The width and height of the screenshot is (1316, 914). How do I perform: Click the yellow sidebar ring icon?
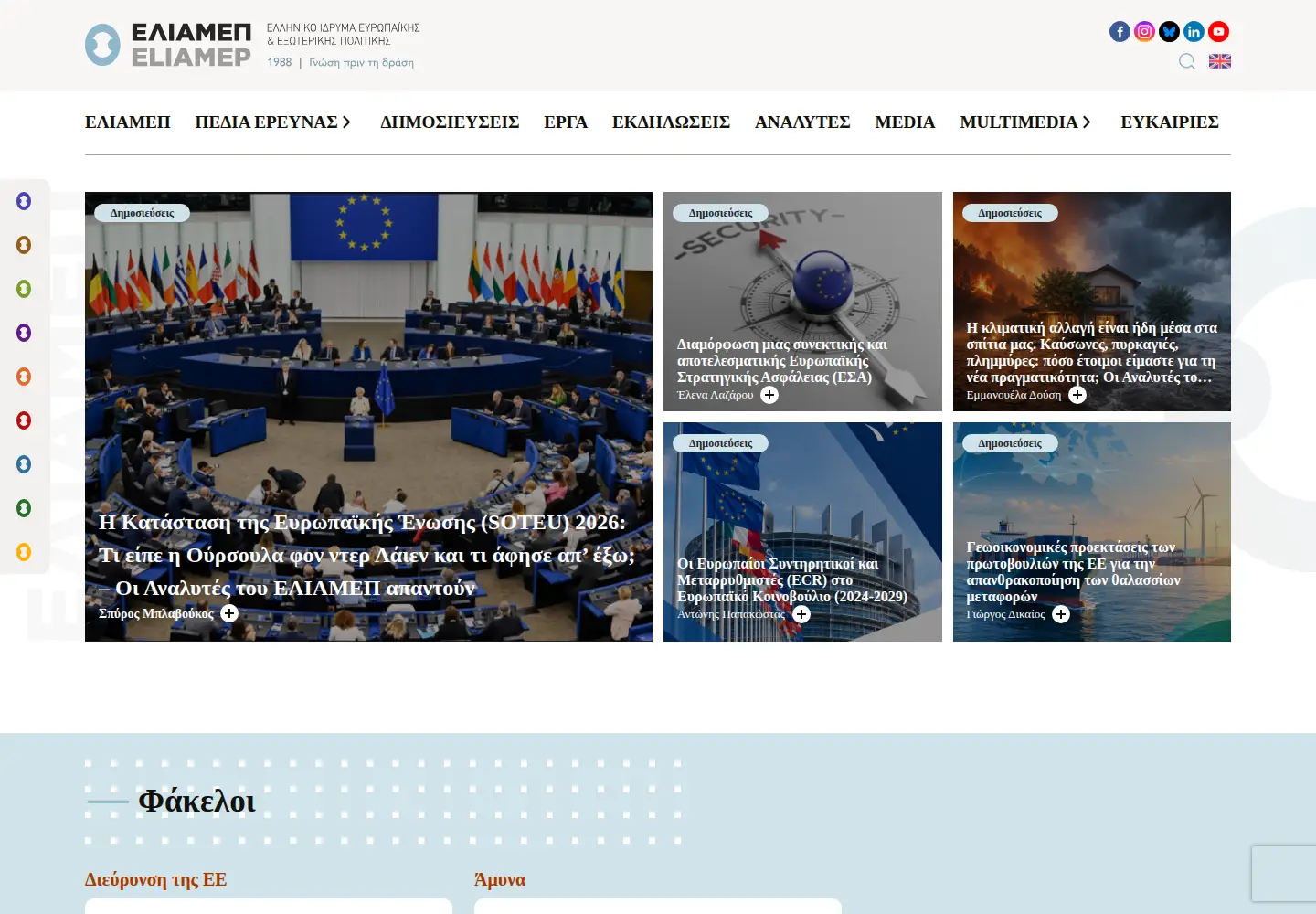pyautogui.click(x=24, y=552)
